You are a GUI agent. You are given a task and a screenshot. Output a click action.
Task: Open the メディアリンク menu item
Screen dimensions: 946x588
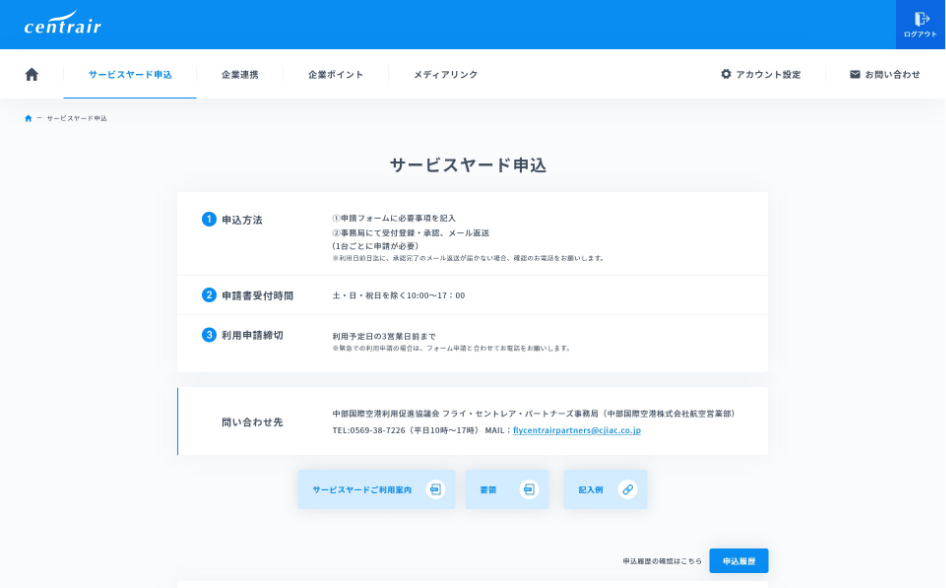click(x=446, y=74)
